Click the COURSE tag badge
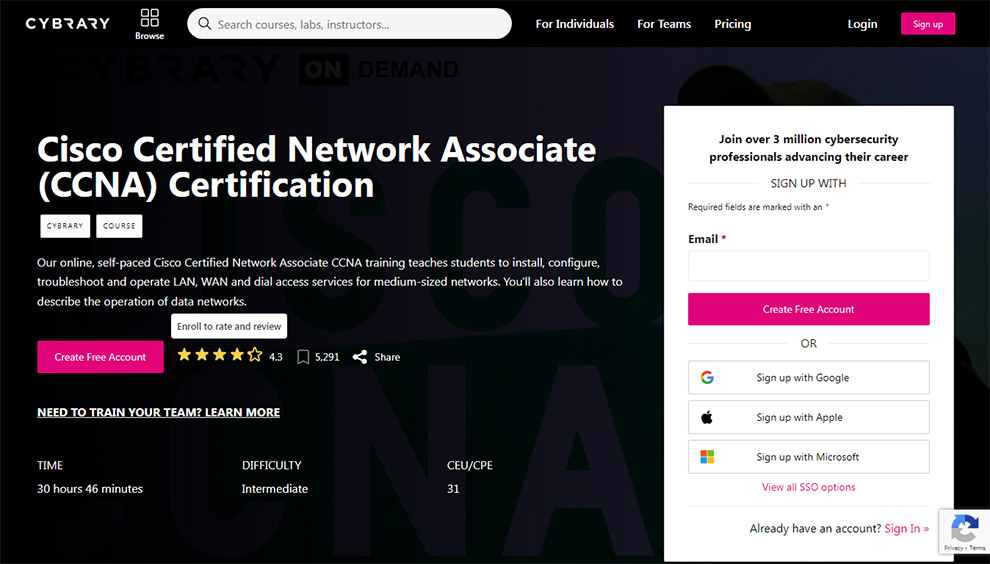 coord(119,226)
